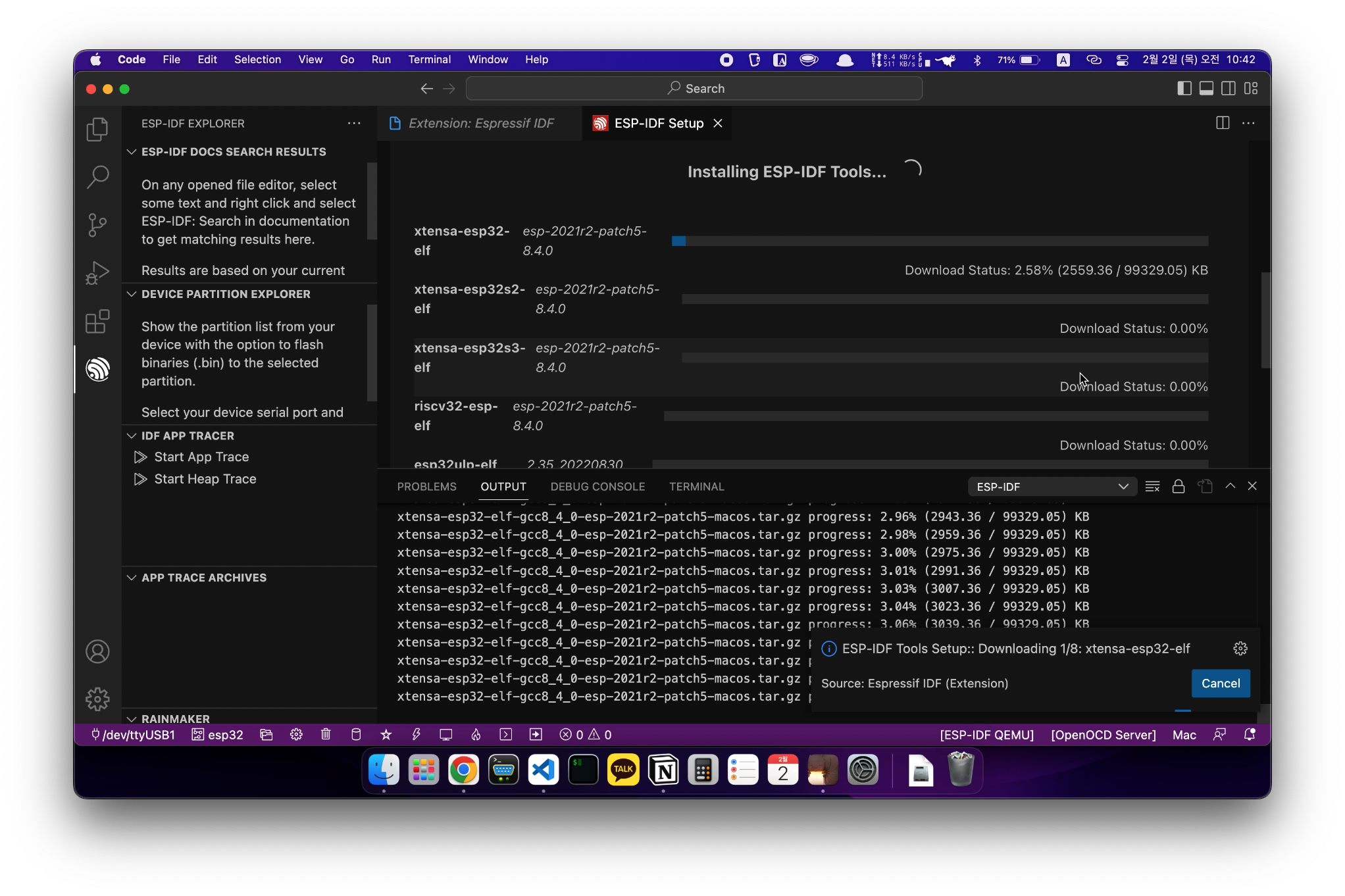Viewport: 1345px width, 896px height.
Task: Click the ESP-IDF monitor device icon
Action: pos(446,735)
